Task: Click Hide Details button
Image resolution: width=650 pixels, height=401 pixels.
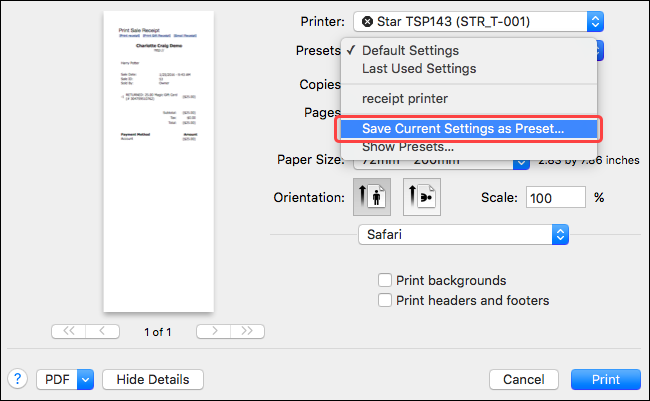Action: 153,379
